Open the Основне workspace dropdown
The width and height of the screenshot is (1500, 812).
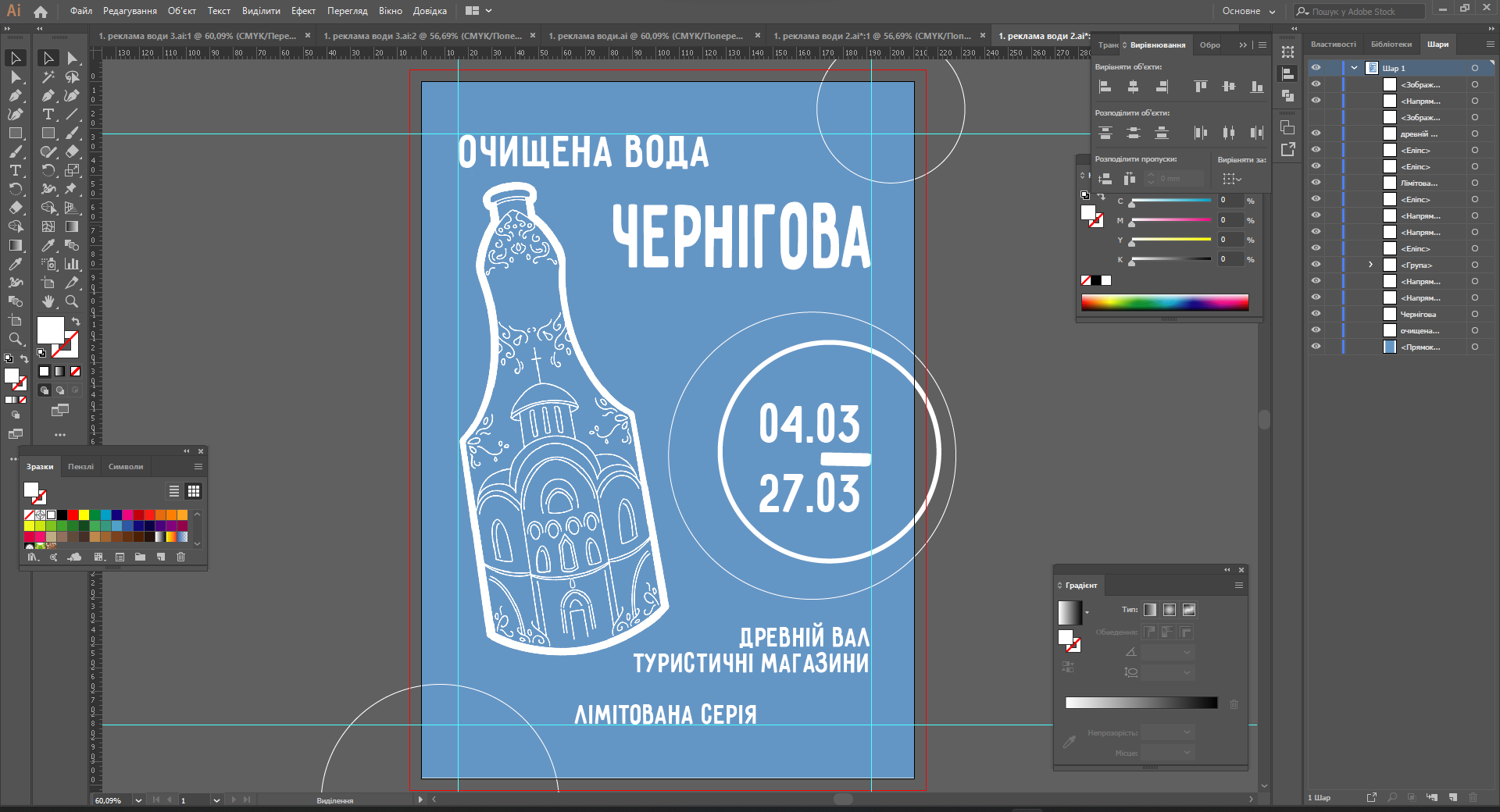pos(1248,11)
